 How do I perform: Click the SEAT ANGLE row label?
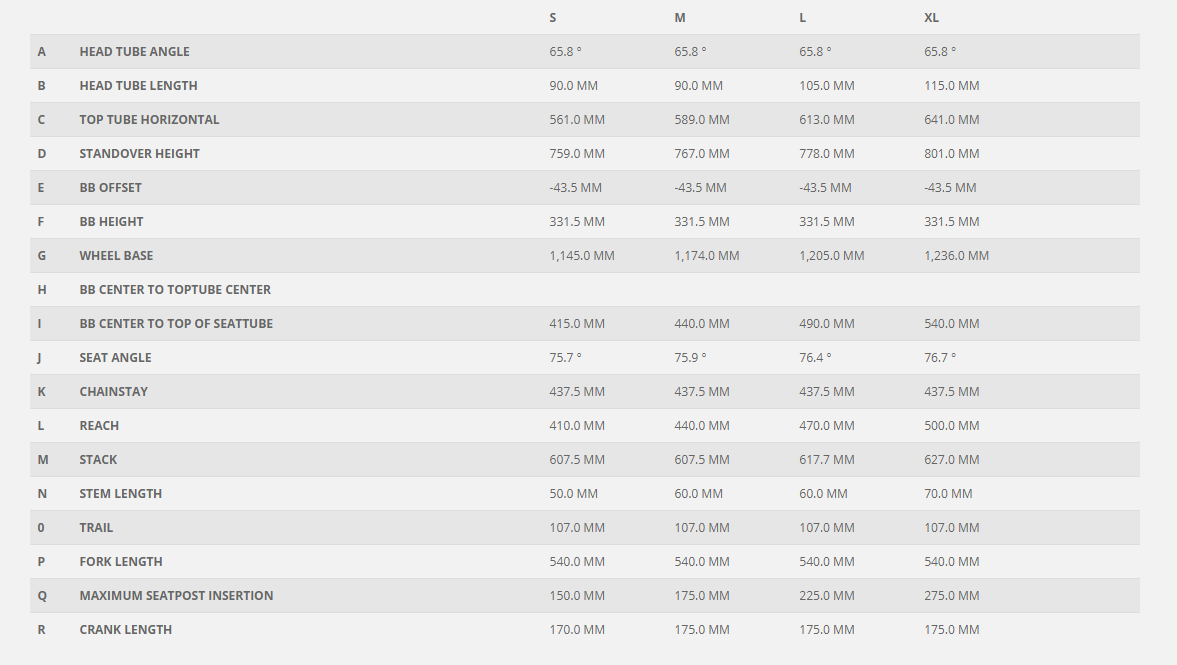pos(115,358)
